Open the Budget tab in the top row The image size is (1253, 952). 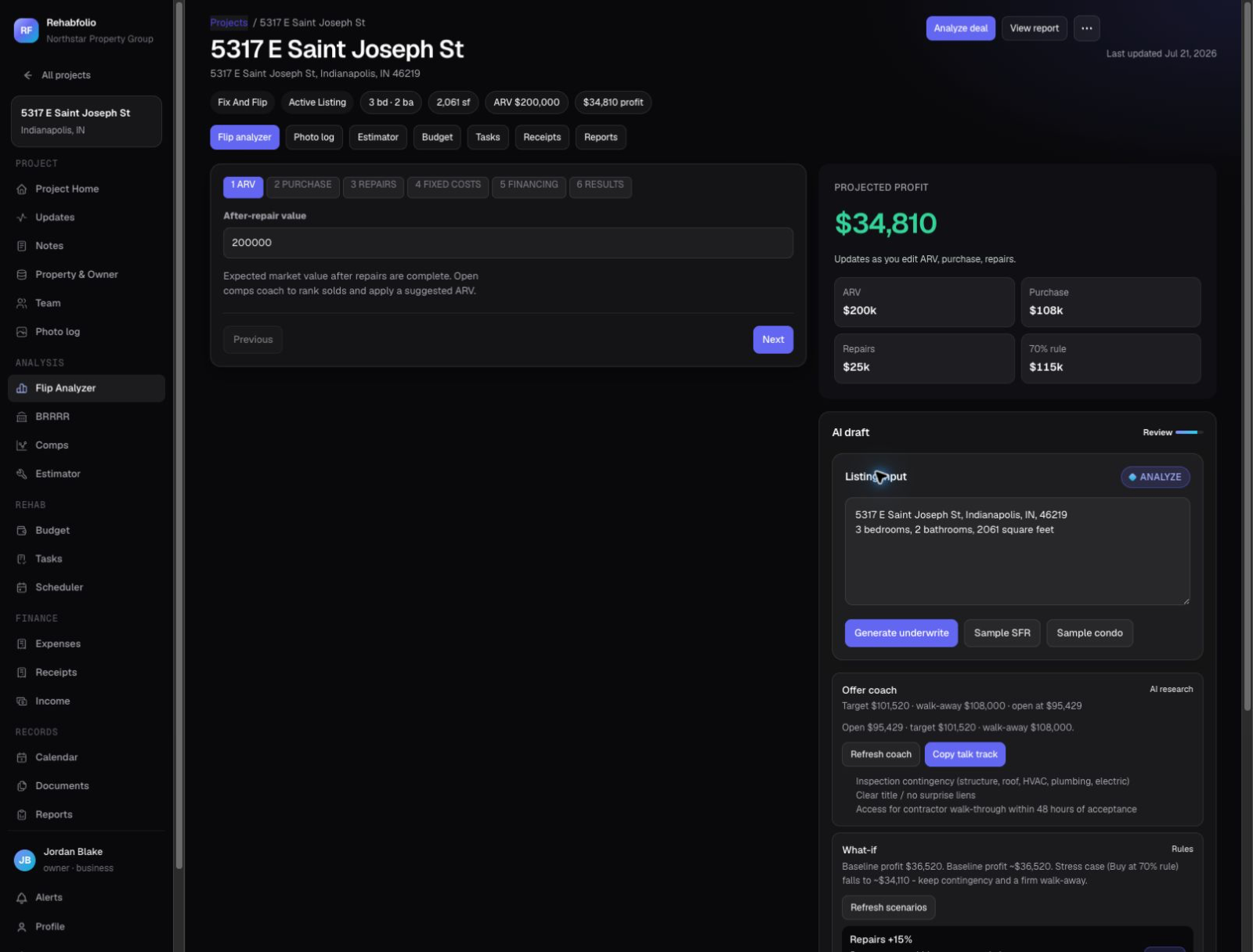coord(437,137)
